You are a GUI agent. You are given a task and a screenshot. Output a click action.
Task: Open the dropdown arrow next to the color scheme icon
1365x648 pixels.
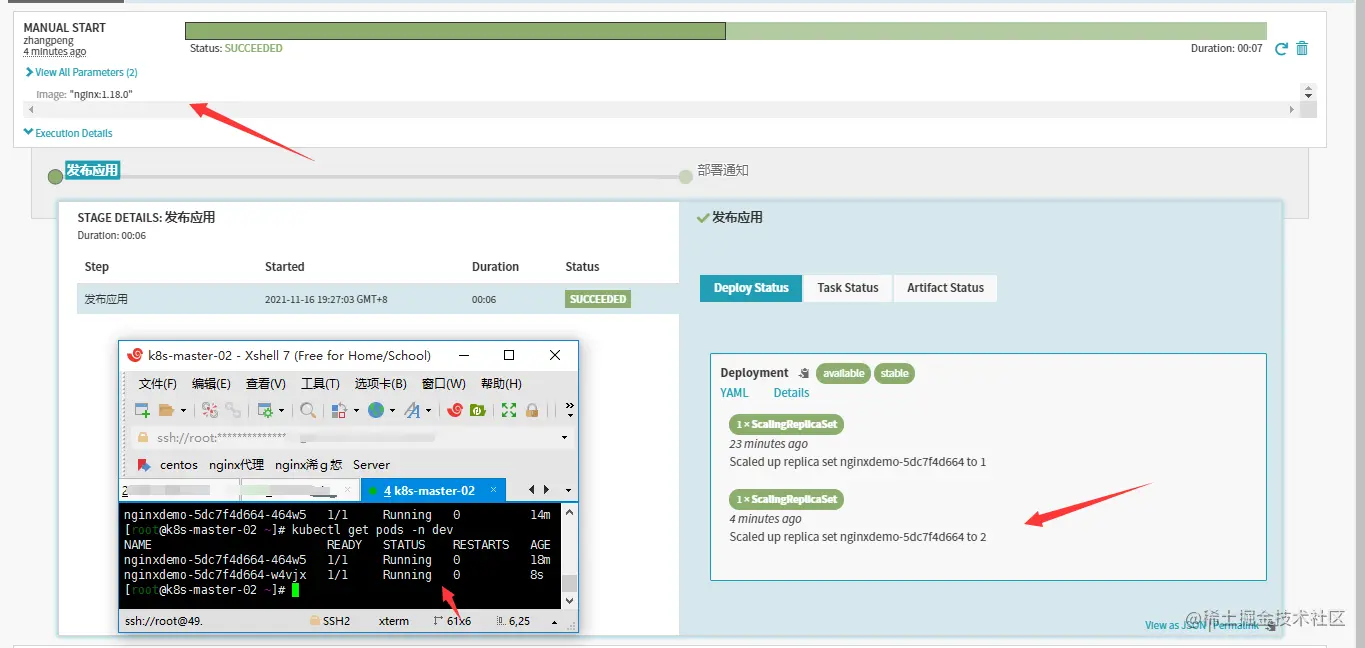pyautogui.click(x=355, y=411)
